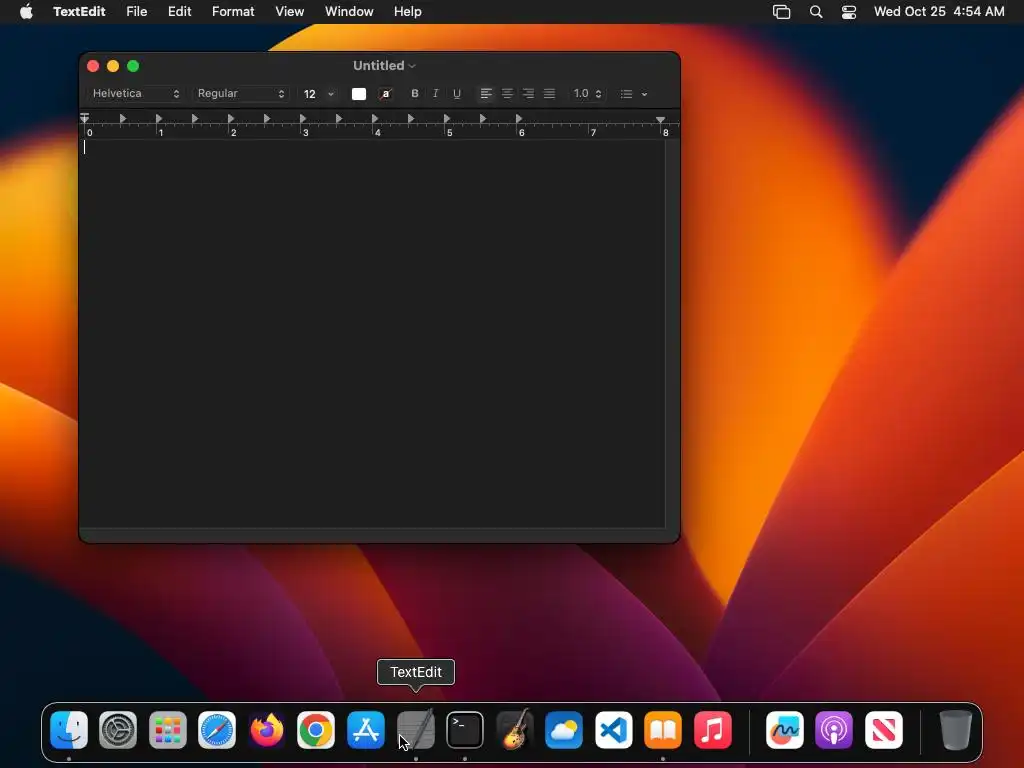Open Books from the Dock
1024x768 pixels.
click(x=663, y=730)
